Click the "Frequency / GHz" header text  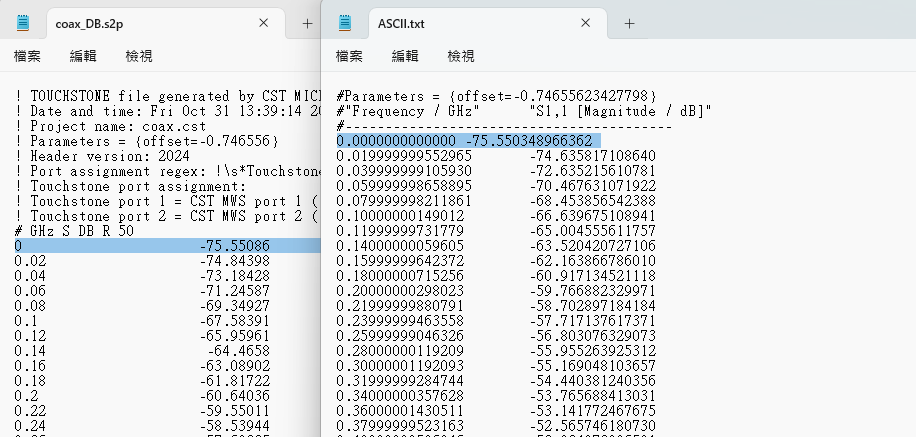[412, 111]
